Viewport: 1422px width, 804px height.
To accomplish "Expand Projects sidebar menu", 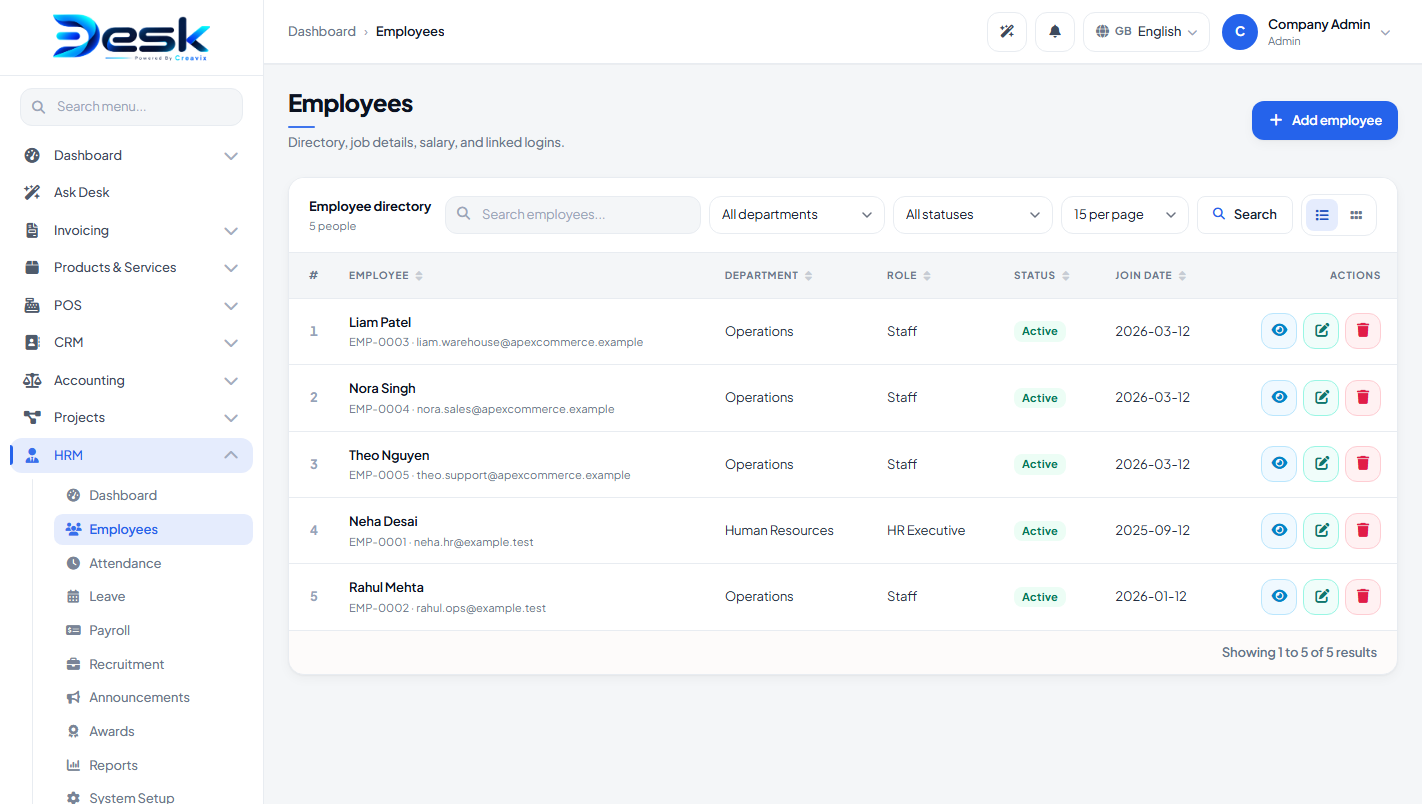I will [x=231, y=418].
